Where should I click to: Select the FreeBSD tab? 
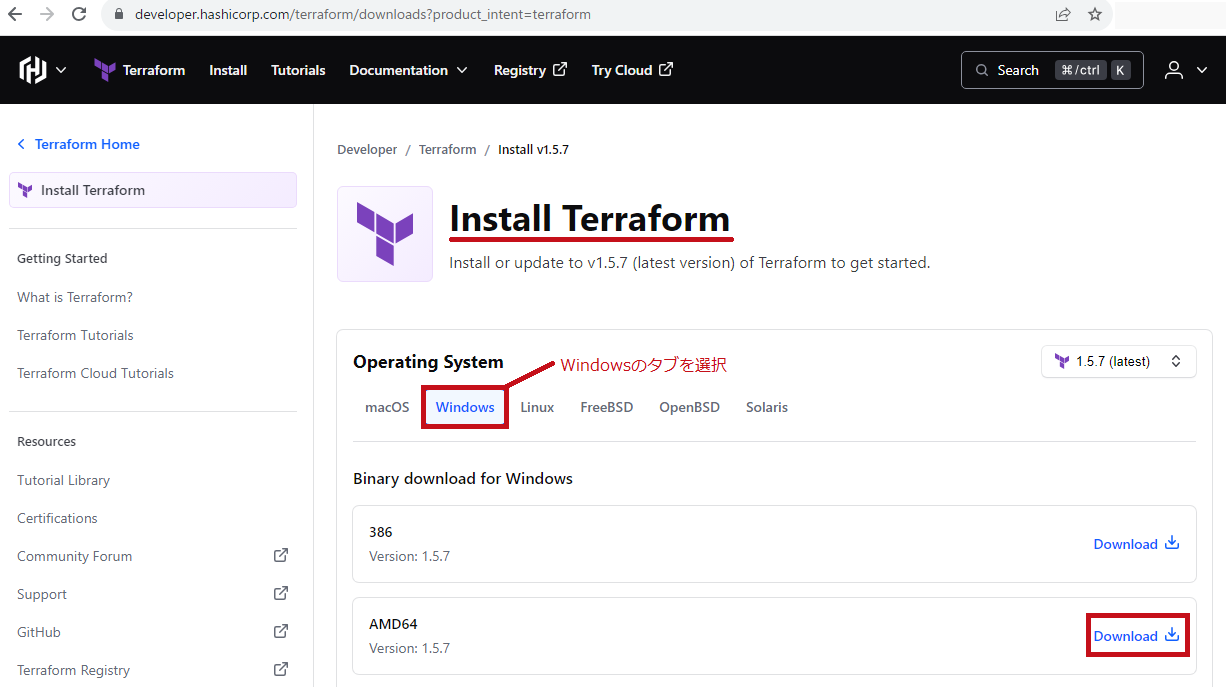tap(607, 407)
